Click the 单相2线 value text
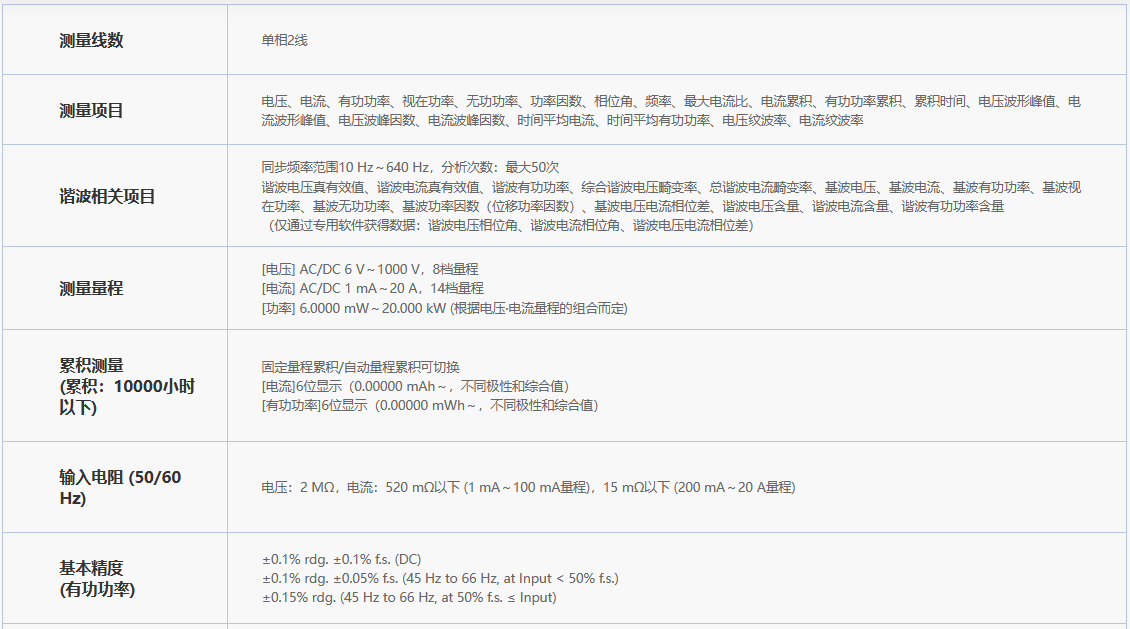 tap(284, 40)
